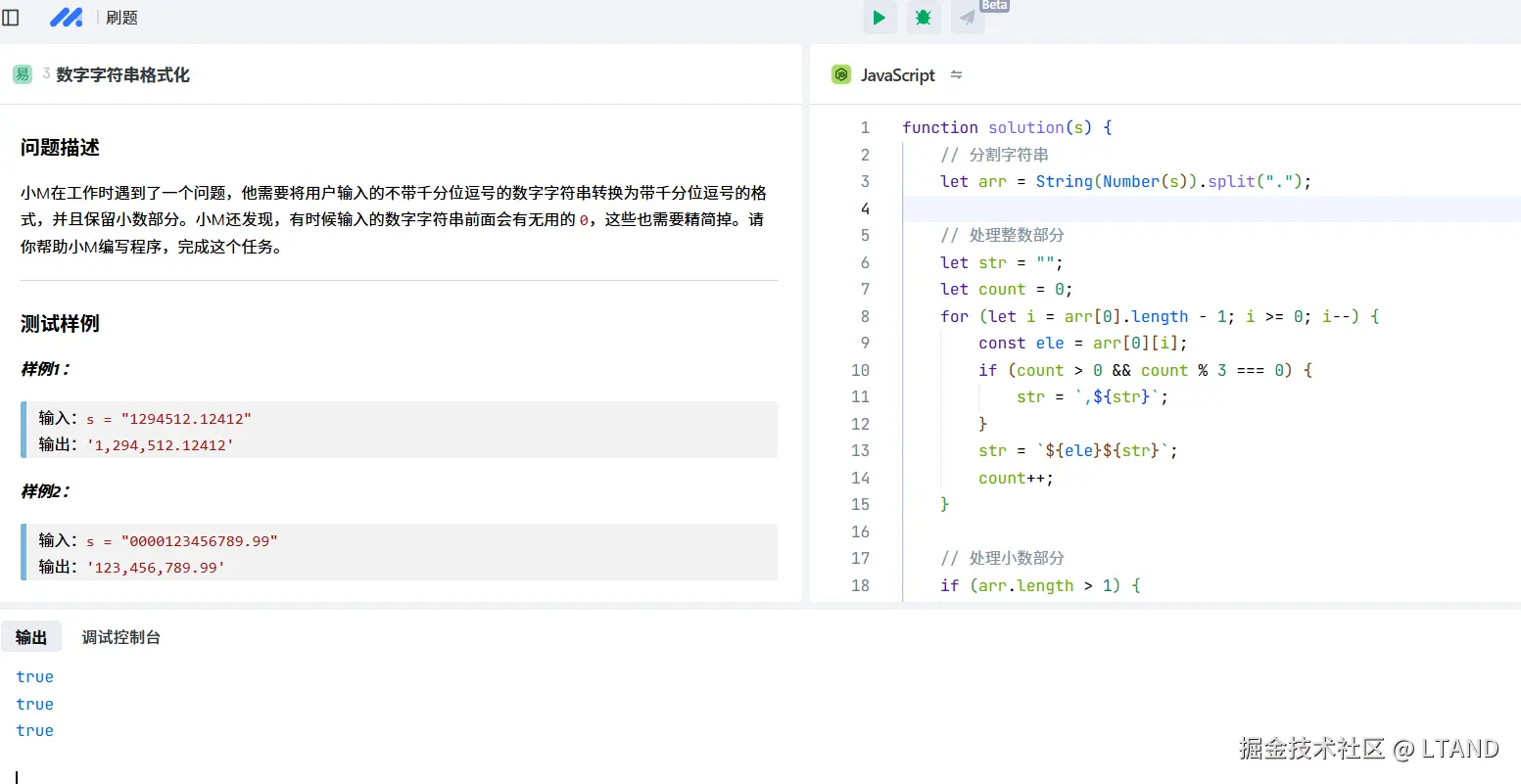Click the MarsCode logo in the header
The height and width of the screenshot is (784, 1521).
click(66, 17)
